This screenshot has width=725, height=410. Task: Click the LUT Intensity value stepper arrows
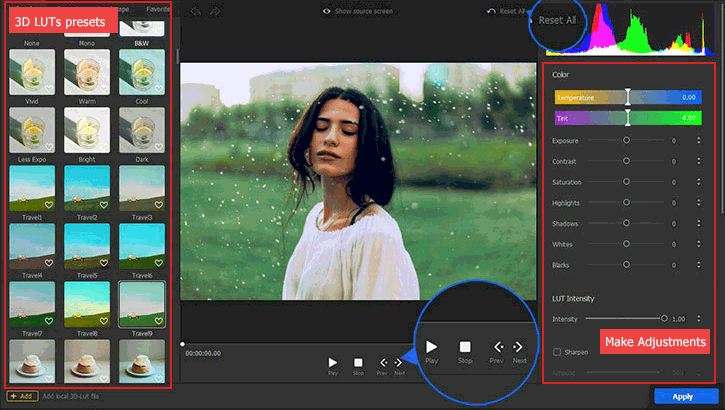(x=698, y=319)
